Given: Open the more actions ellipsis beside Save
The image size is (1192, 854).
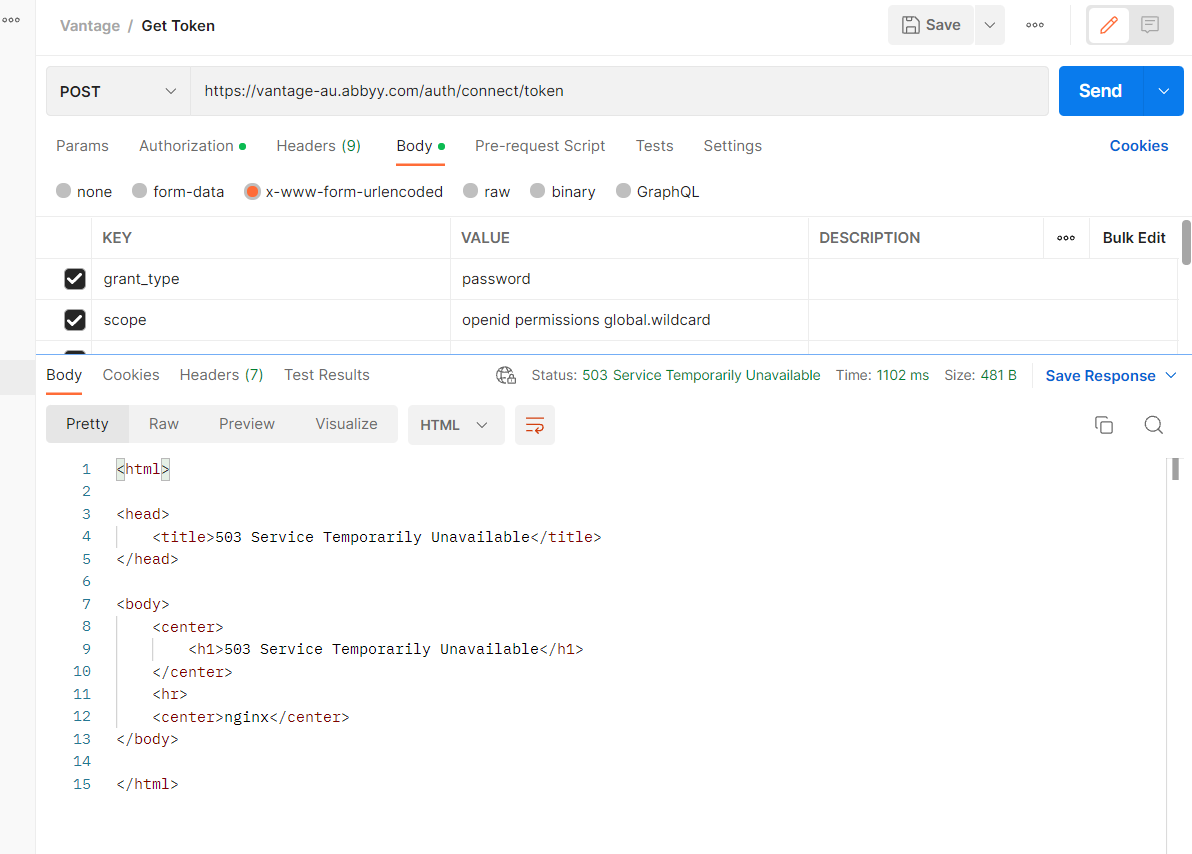Looking at the screenshot, I should 1035,25.
